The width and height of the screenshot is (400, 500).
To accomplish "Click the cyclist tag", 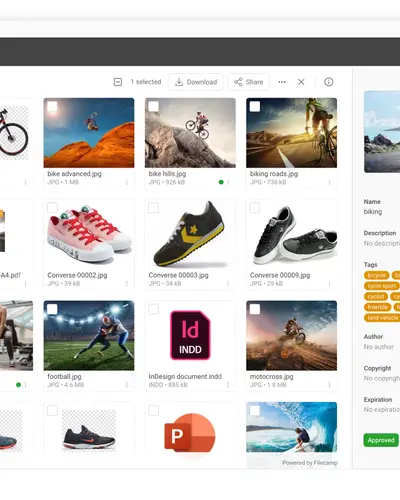I will click(x=376, y=297).
